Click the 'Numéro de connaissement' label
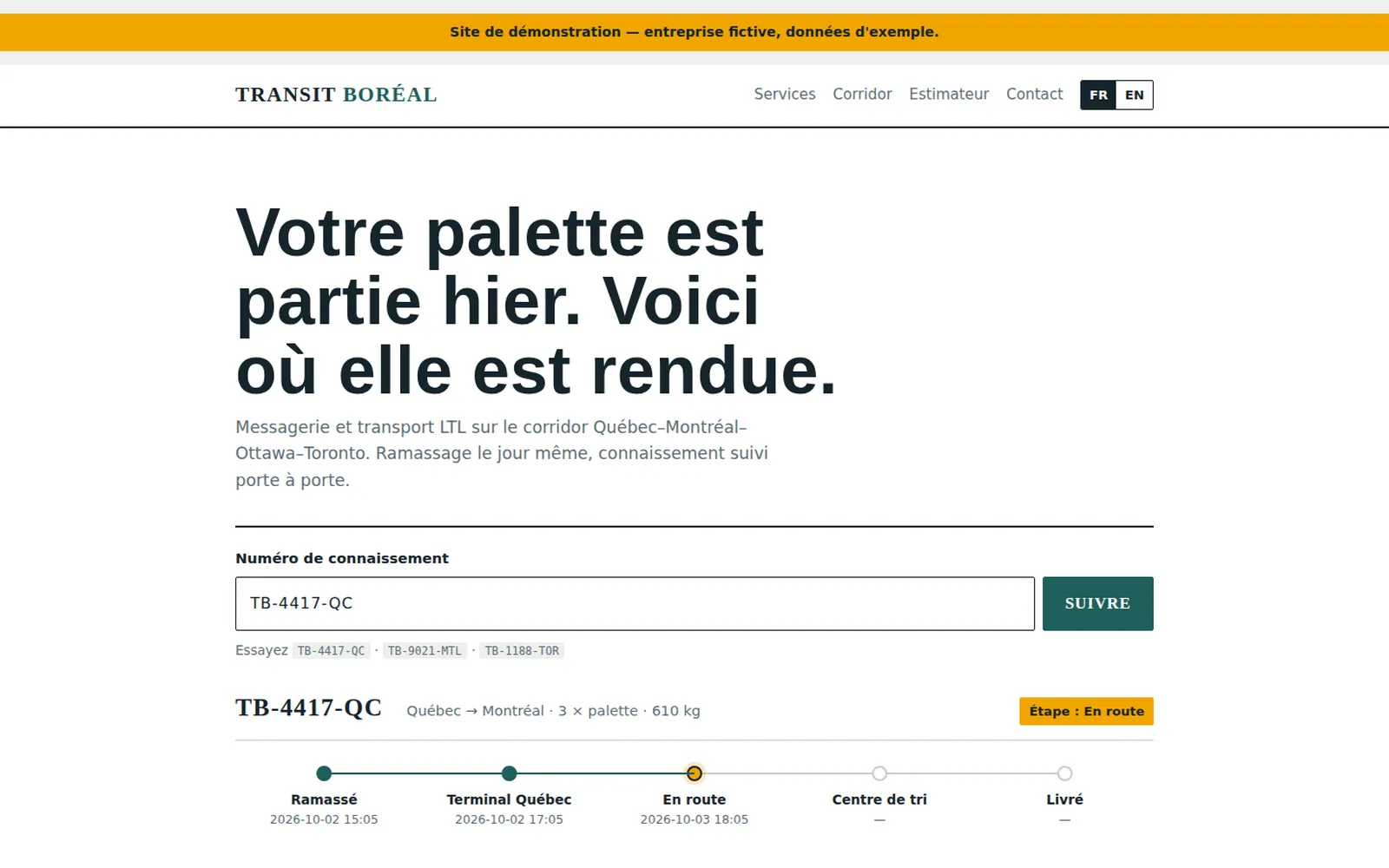The image size is (1389, 868). [342, 558]
